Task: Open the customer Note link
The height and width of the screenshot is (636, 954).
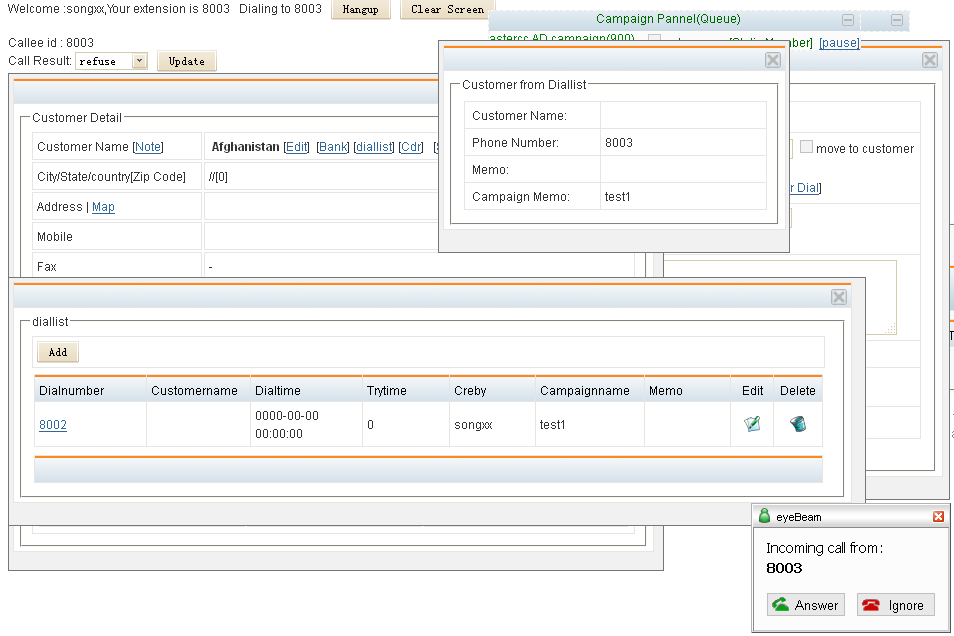Action: pos(148,147)
